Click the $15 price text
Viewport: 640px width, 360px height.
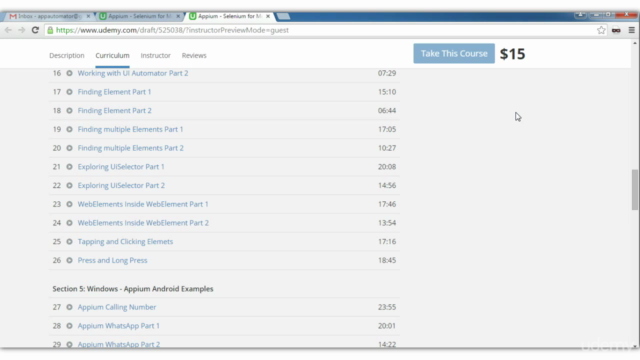point(513,54)
